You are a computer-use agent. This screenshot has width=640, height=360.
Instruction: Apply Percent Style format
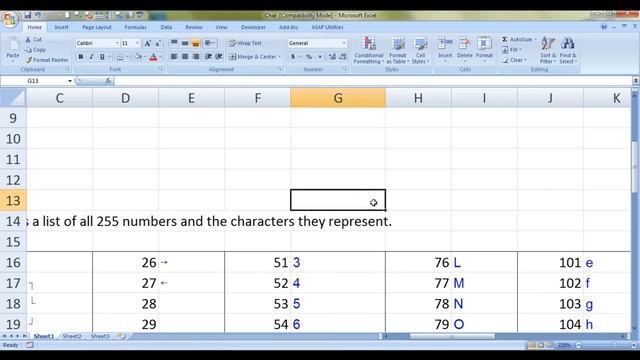tap(309, 57)
